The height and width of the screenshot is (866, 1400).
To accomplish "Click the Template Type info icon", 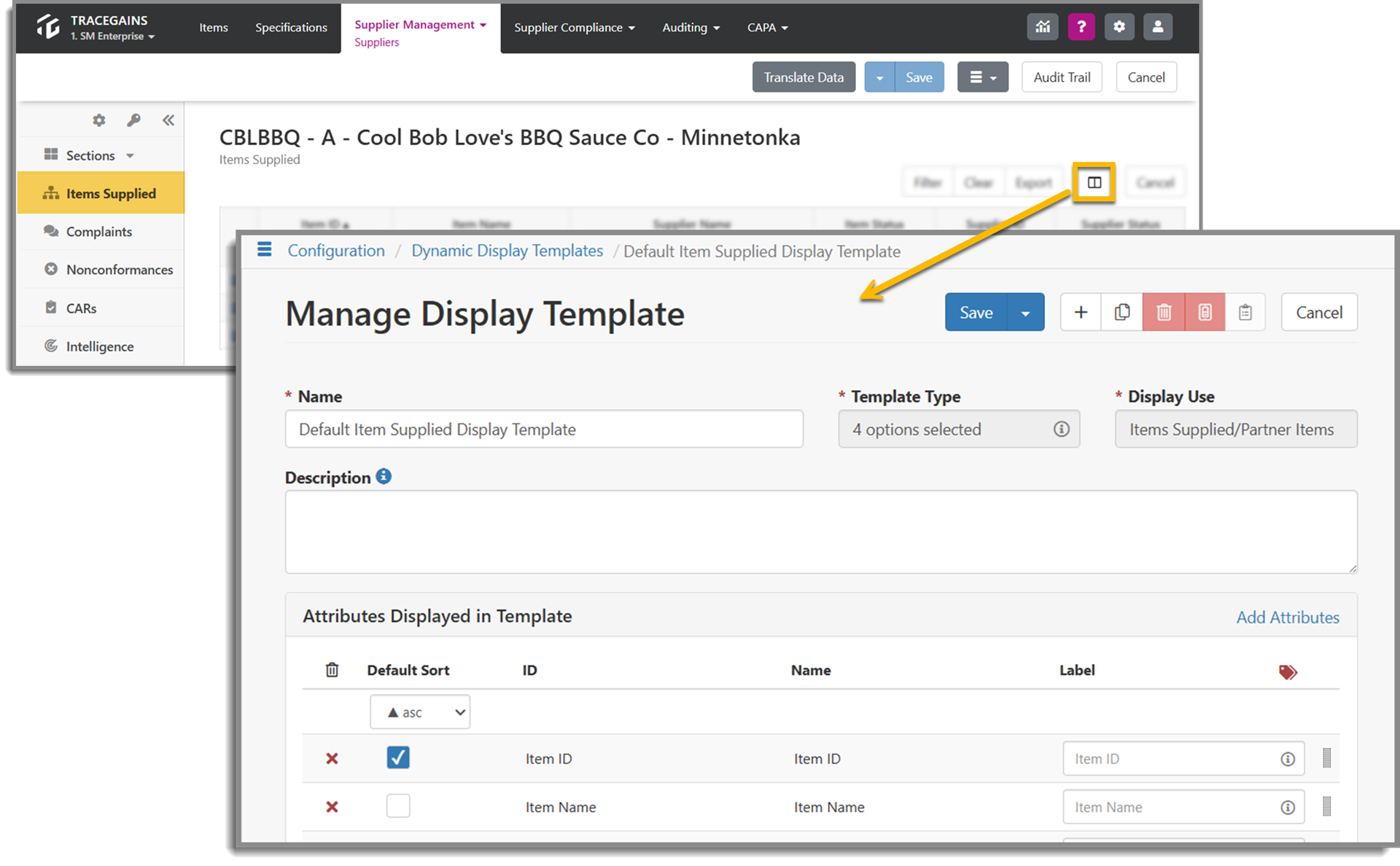I will point(1062,429).
